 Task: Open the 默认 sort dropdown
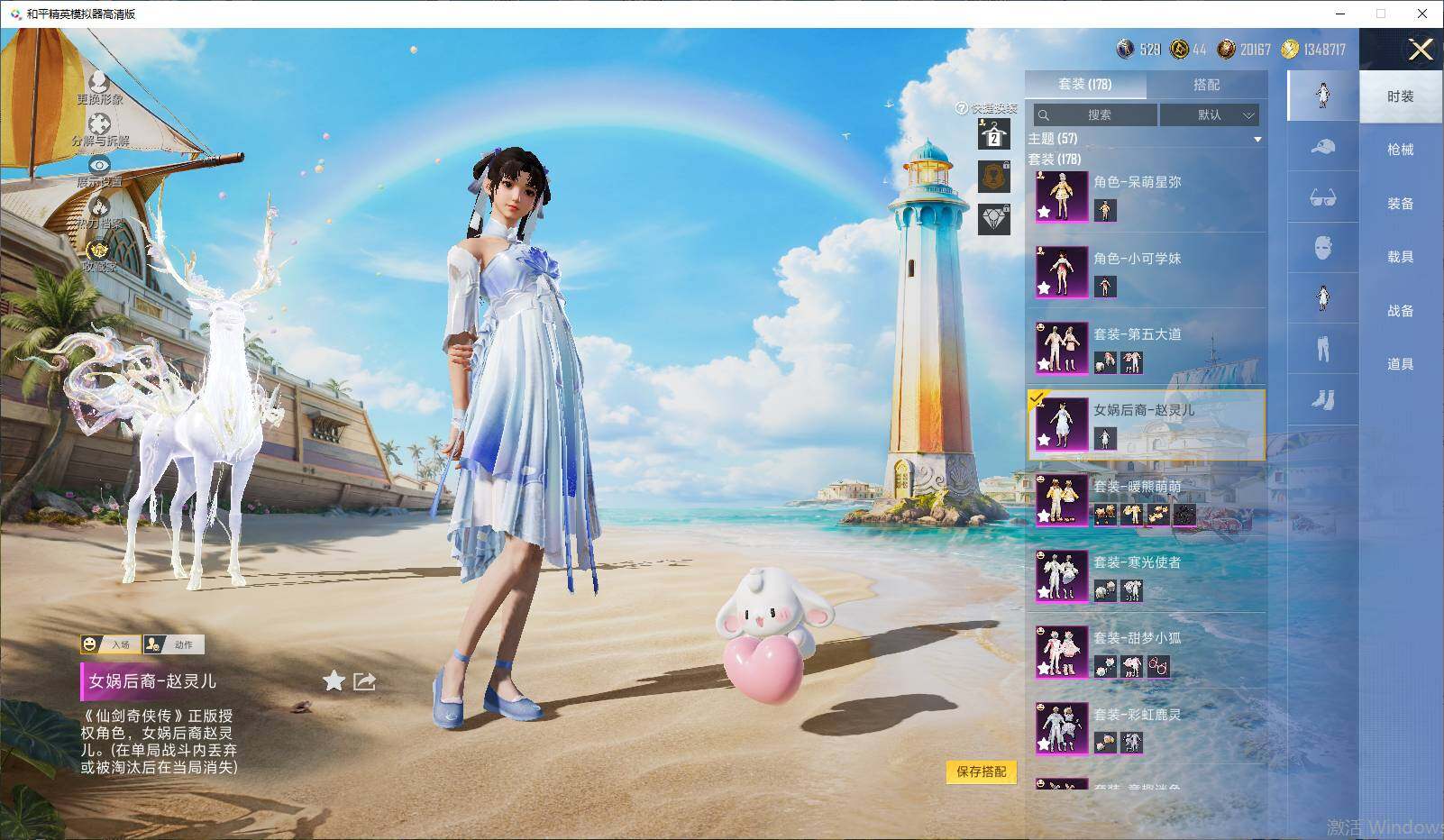pyautogui.click(x=1210, y=115)
